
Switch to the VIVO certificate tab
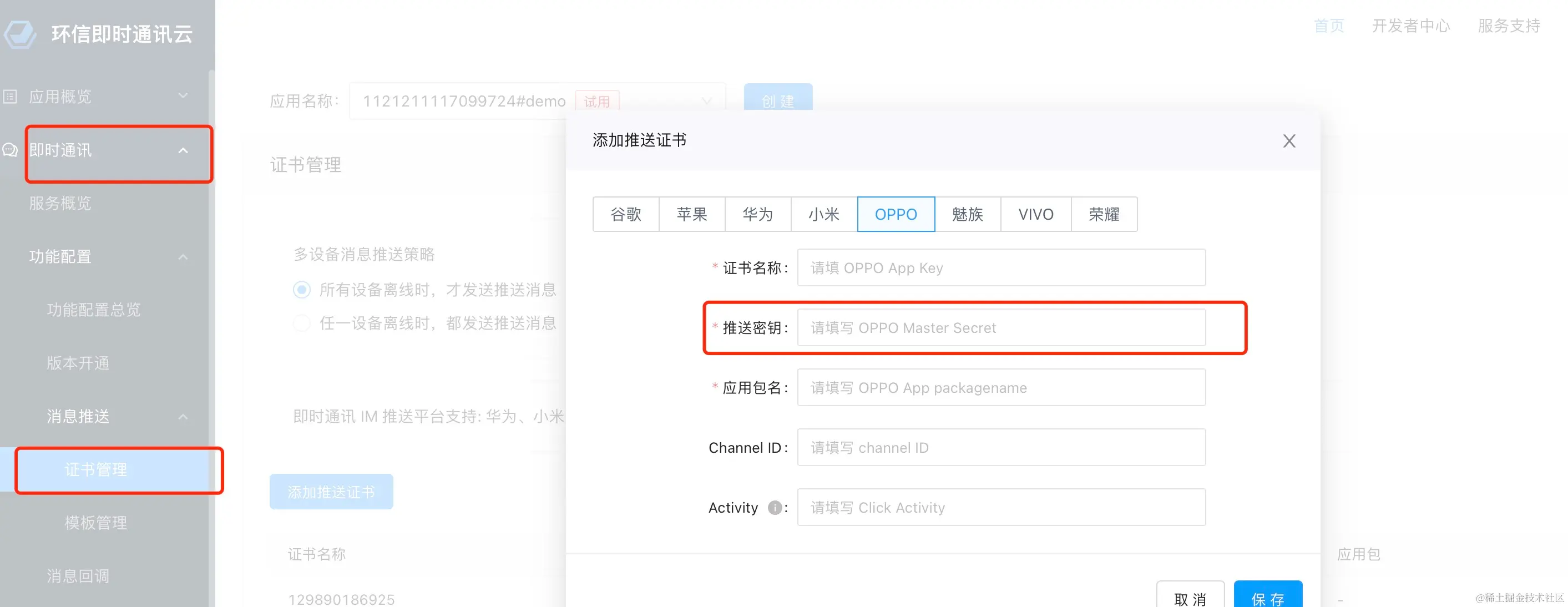(x=1035, y=214)
